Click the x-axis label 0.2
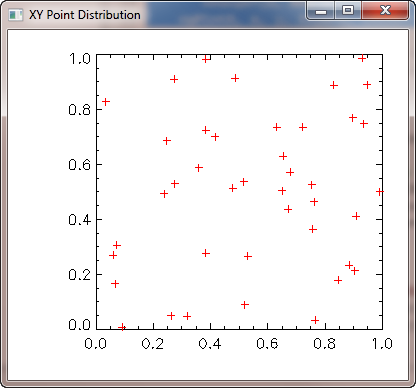This screenshot has height=388, width=416. (153, 344)
